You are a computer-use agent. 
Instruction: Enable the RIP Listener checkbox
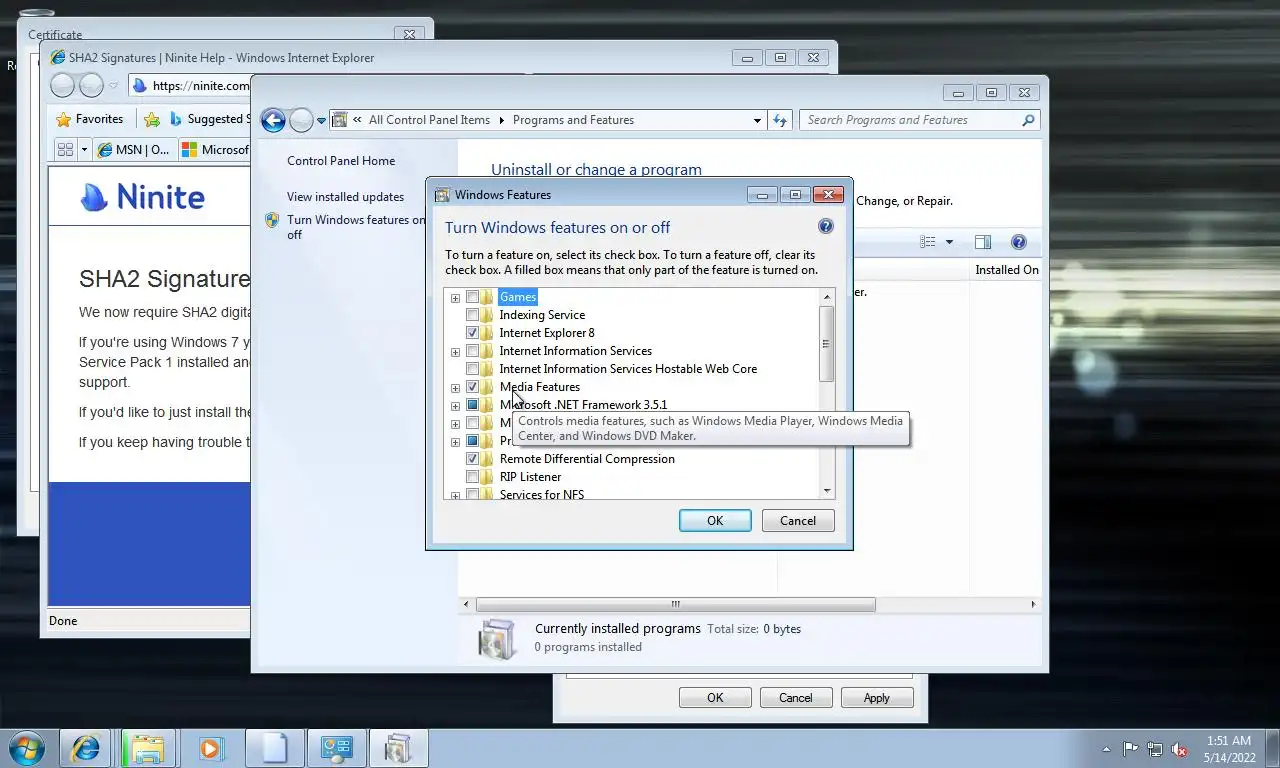(x=472, y=477)
